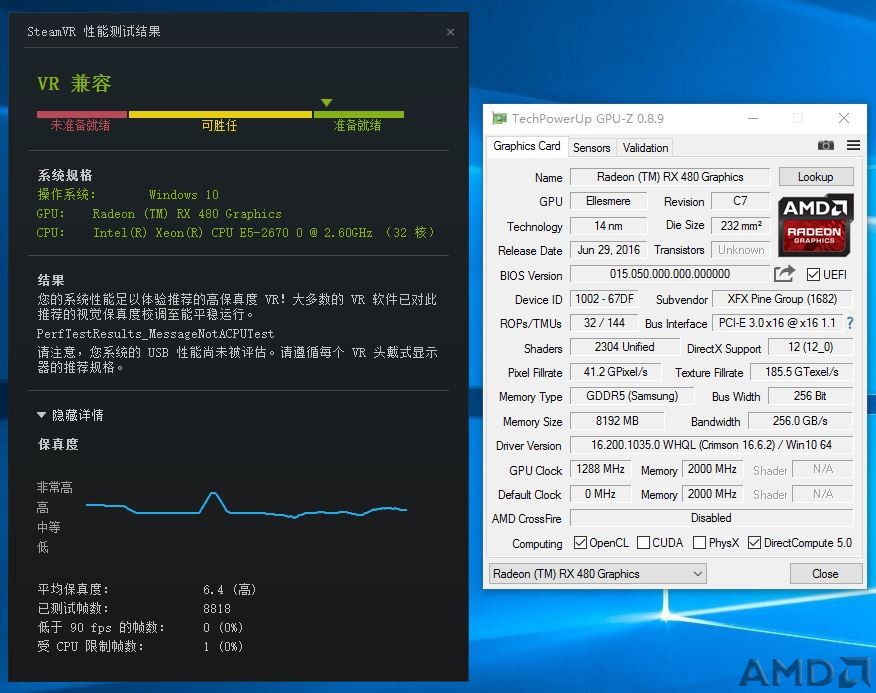
Task: Click the GPU Clock field 1288 MHz
Action: pyautogui.click(x=601, y=469)
